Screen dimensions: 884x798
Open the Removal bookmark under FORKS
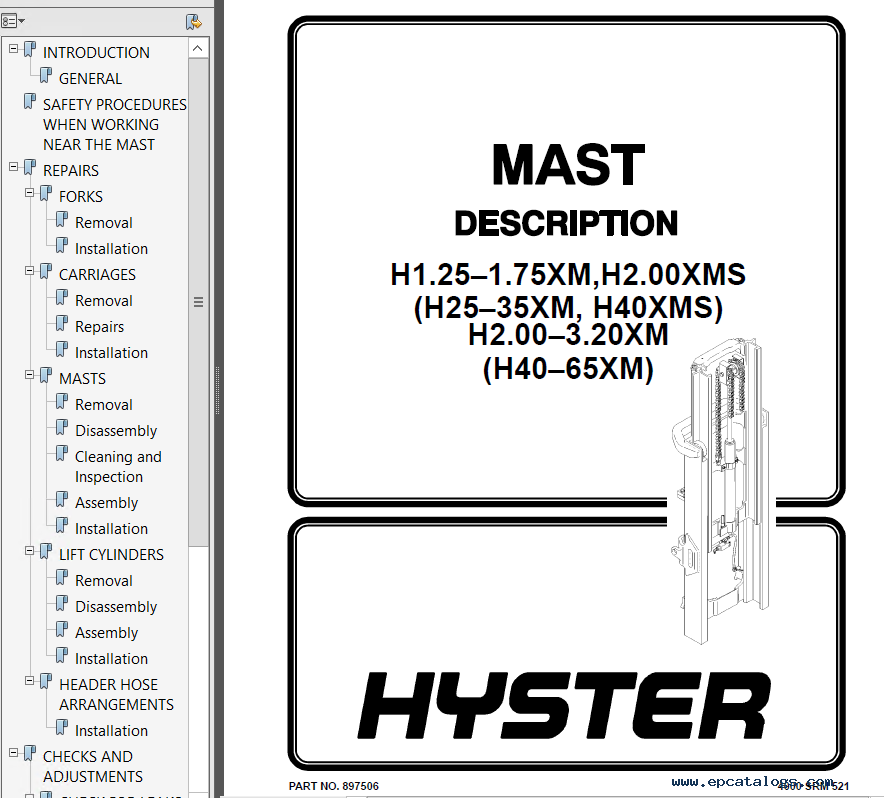[104, 223]
